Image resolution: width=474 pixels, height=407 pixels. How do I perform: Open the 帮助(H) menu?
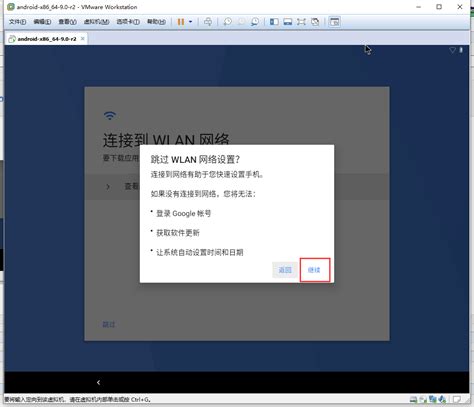click(x=156, y=22)
